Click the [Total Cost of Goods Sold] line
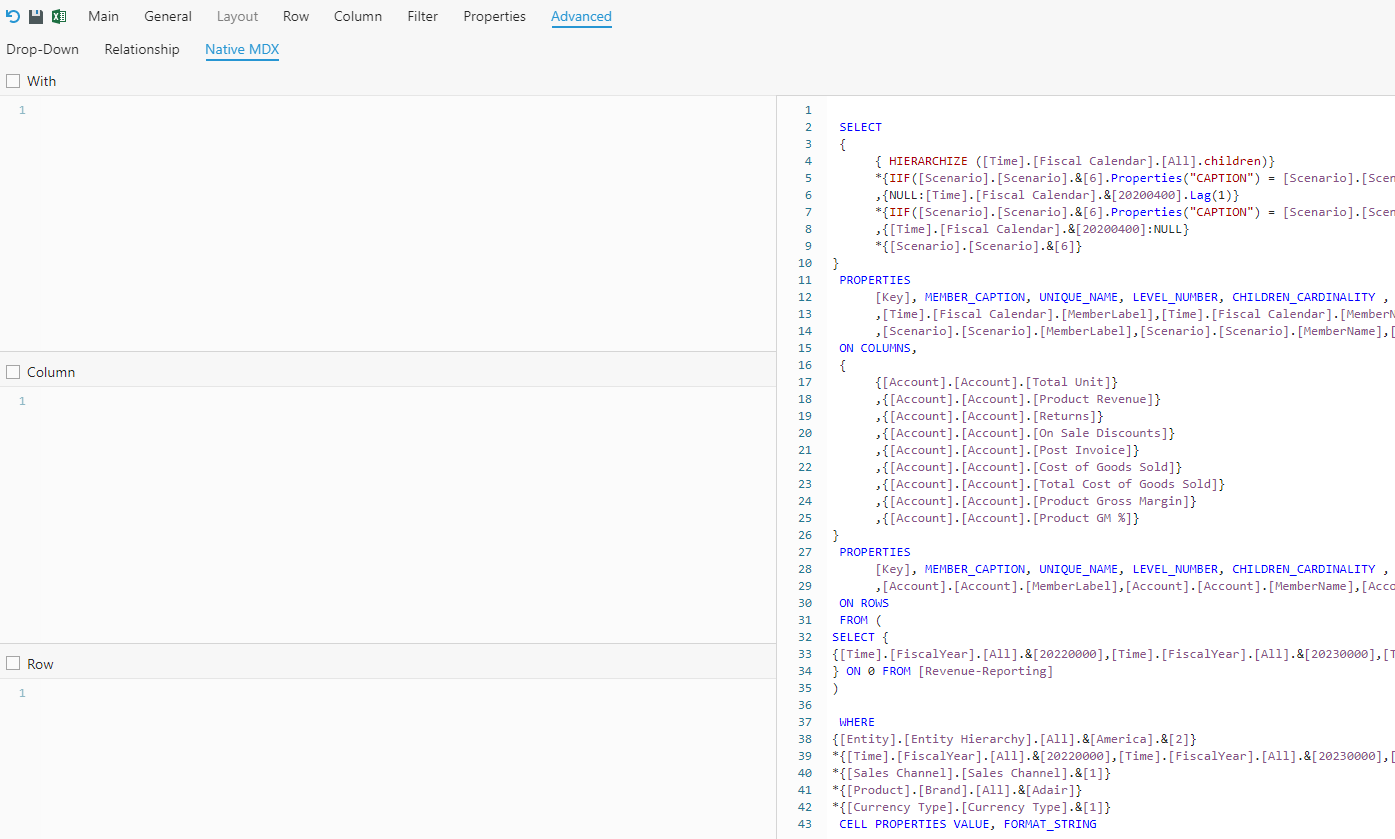Viewport: 1395px width, 839px height. pyautogui.click(x=1050, y=484)
